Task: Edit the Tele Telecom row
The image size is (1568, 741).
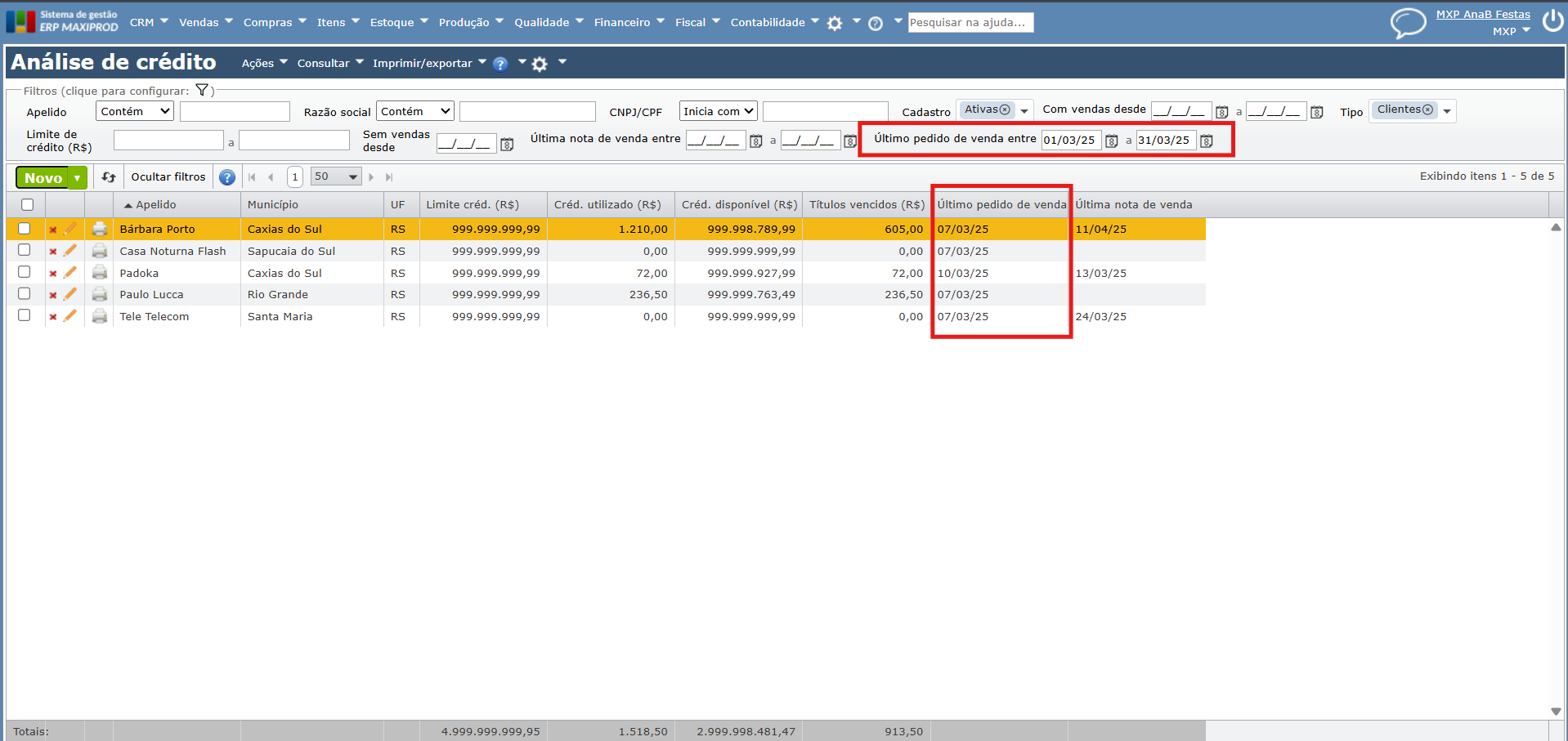Action: [70, 316]
